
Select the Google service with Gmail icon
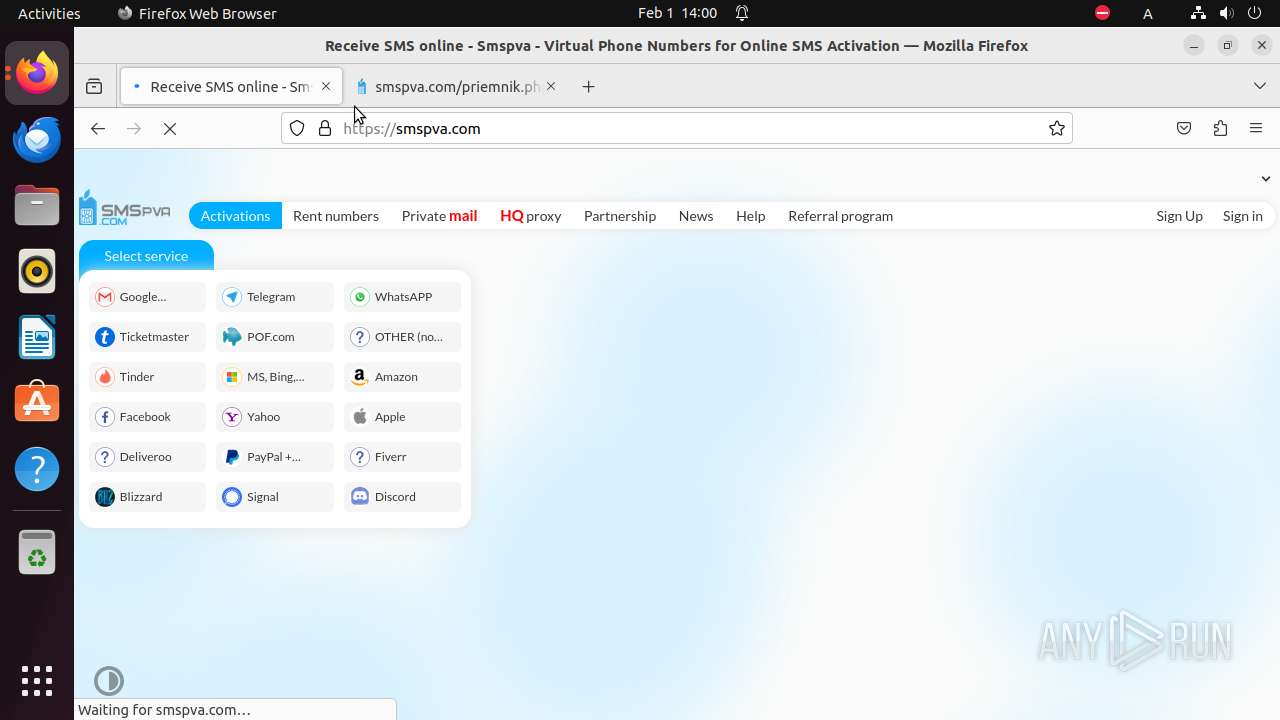coord(147,297)
